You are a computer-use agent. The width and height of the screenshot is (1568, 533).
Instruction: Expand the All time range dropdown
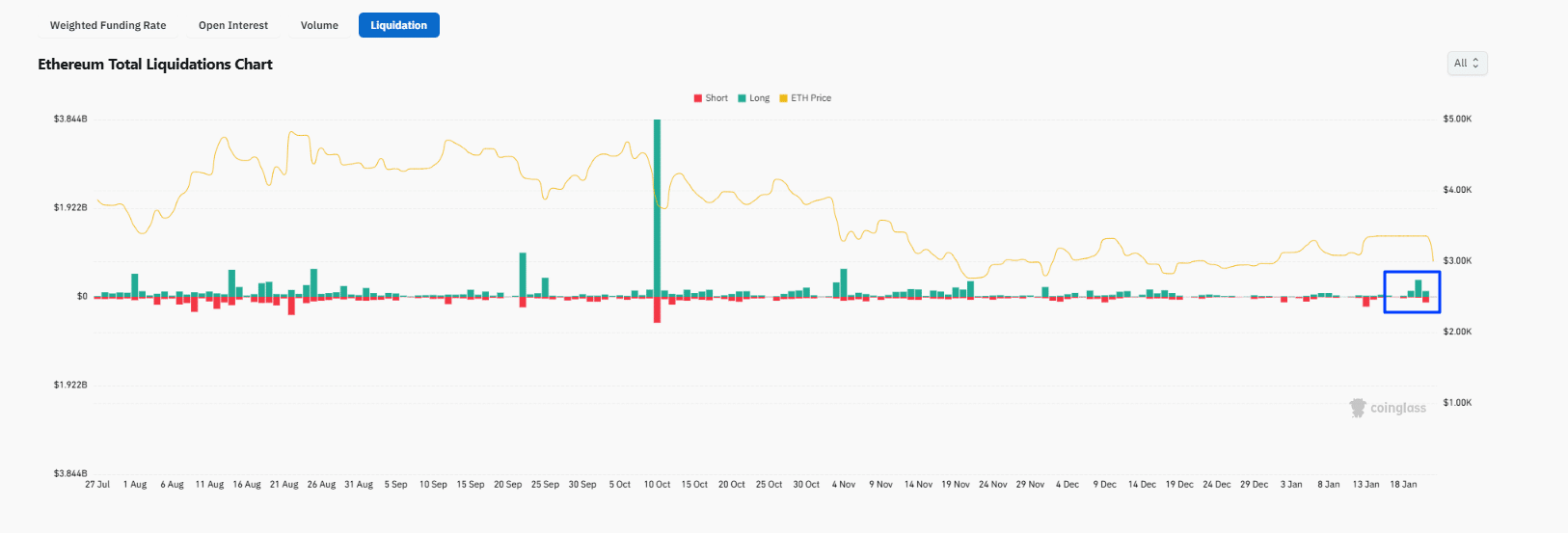tap(1466, 64)
